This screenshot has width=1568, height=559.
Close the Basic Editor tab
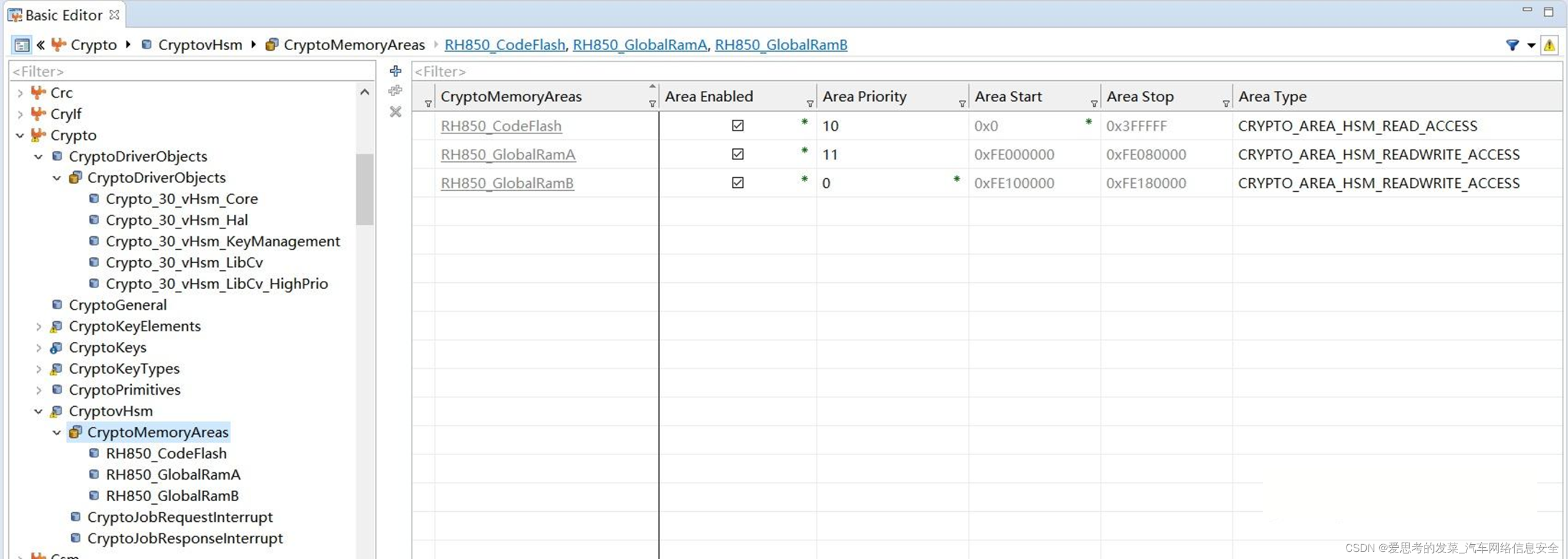coord(114,15)
